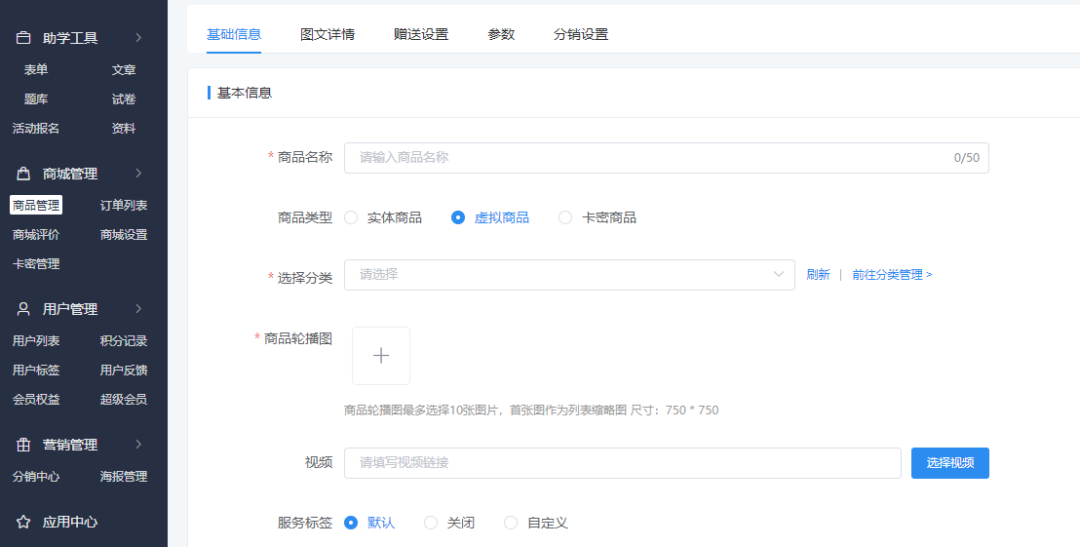Focus the 视频 link input field
The image size is (1080, 547).
click(623, 463)
